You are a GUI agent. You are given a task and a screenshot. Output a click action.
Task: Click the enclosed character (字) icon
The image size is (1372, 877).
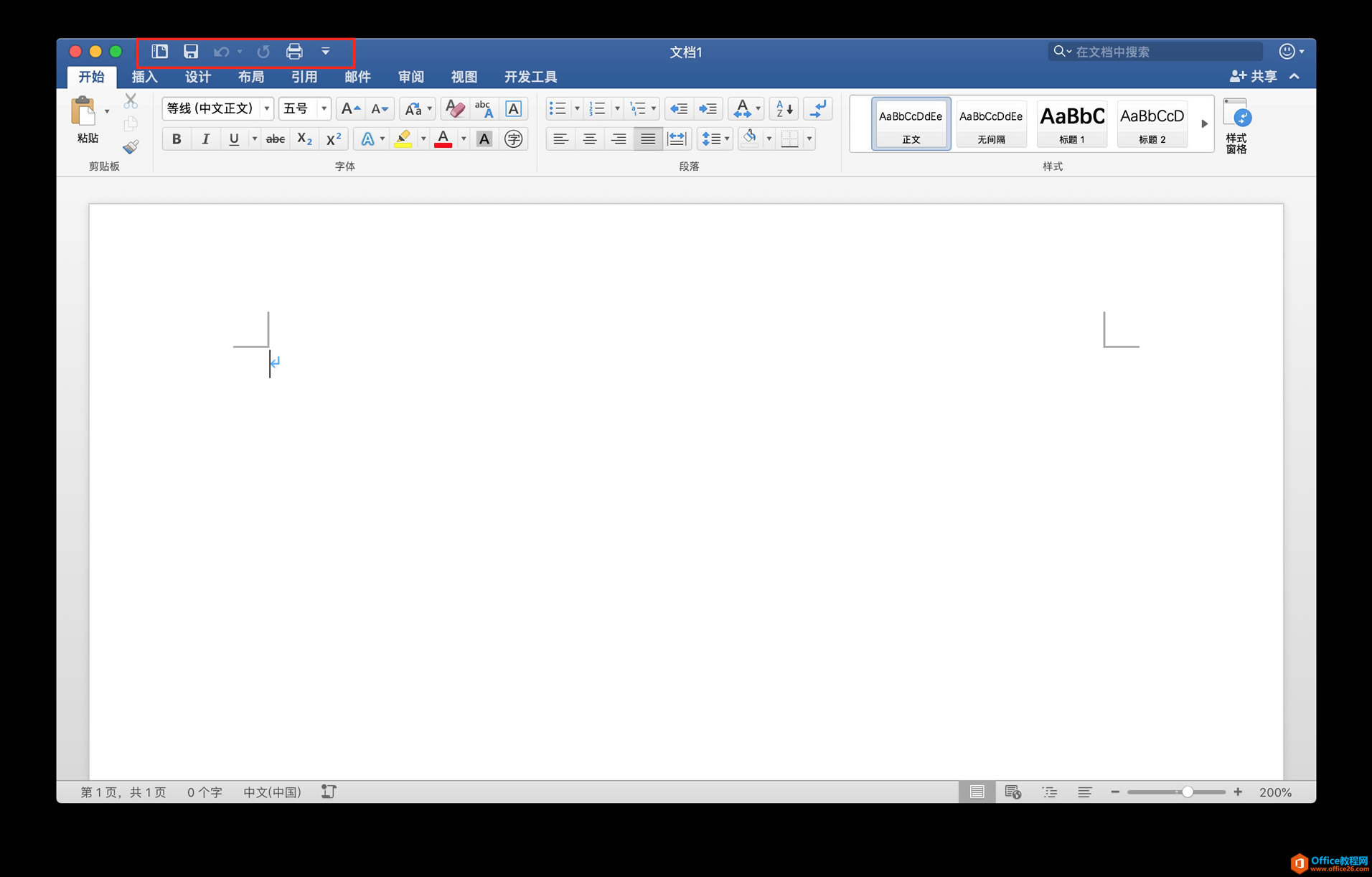pos(513,139)
